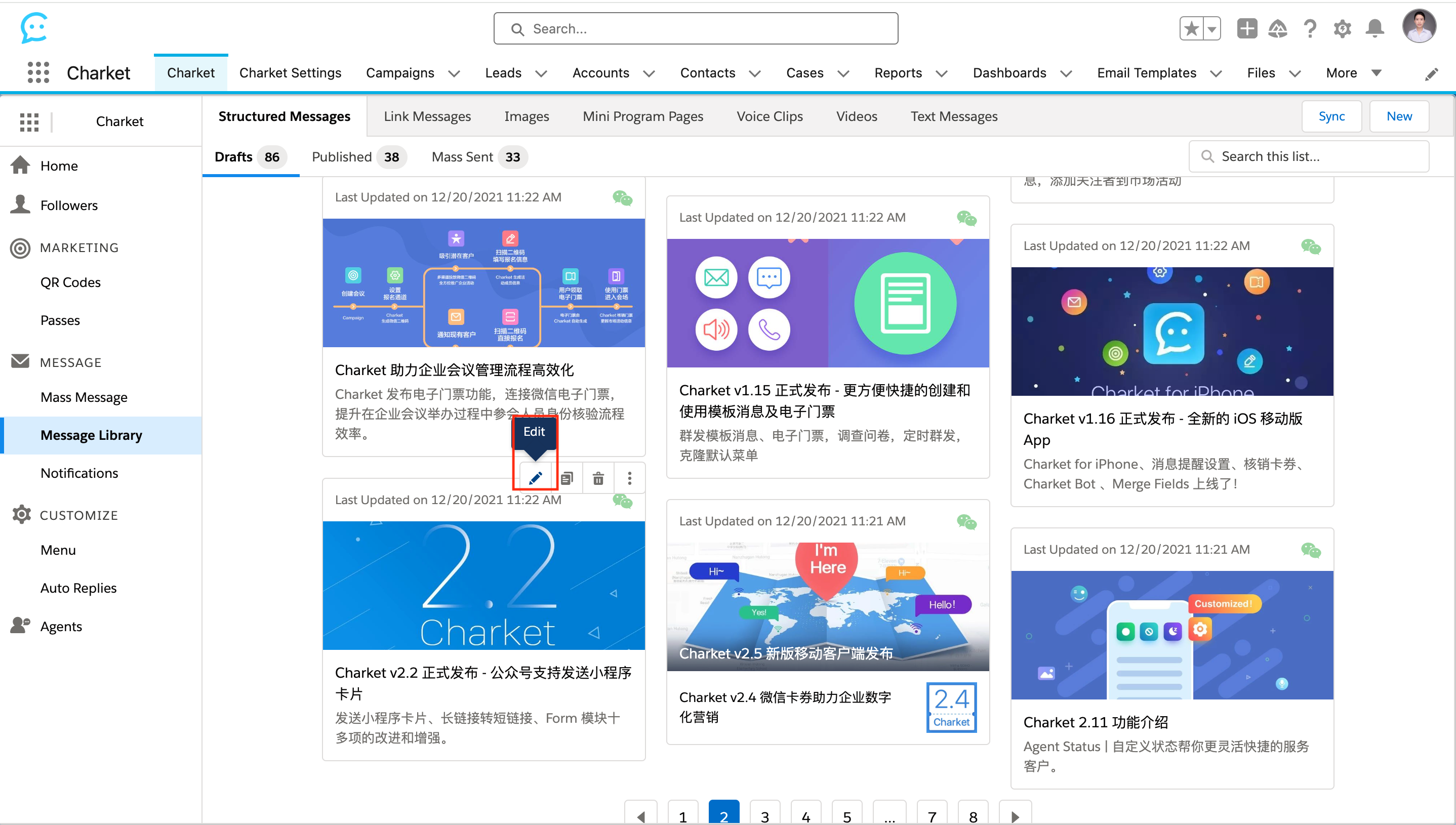Click WeChat icon on the v2.4 card
Viewport: 1456px width, 825px height.
pos(966,522)
